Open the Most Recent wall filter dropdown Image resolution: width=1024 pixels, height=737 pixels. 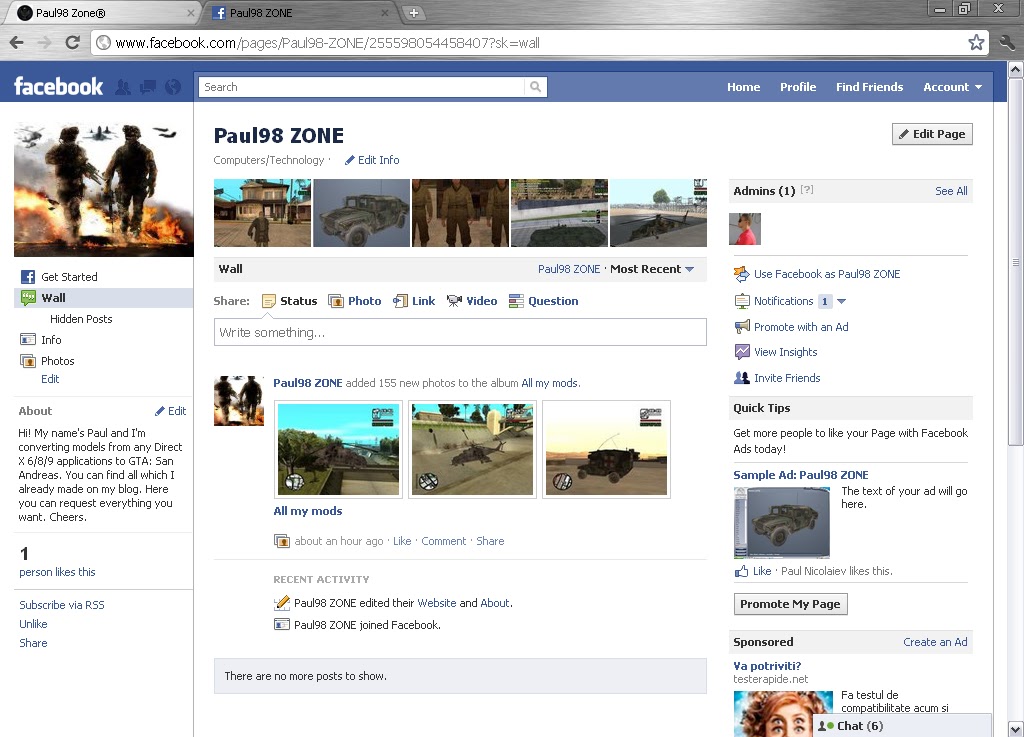(652, 269)
